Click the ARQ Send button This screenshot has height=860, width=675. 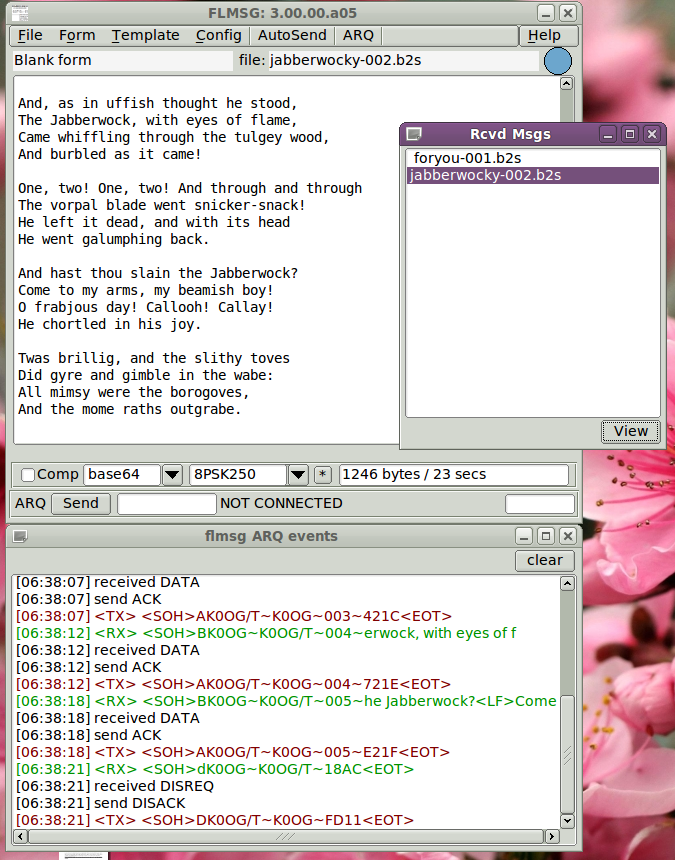81,503
